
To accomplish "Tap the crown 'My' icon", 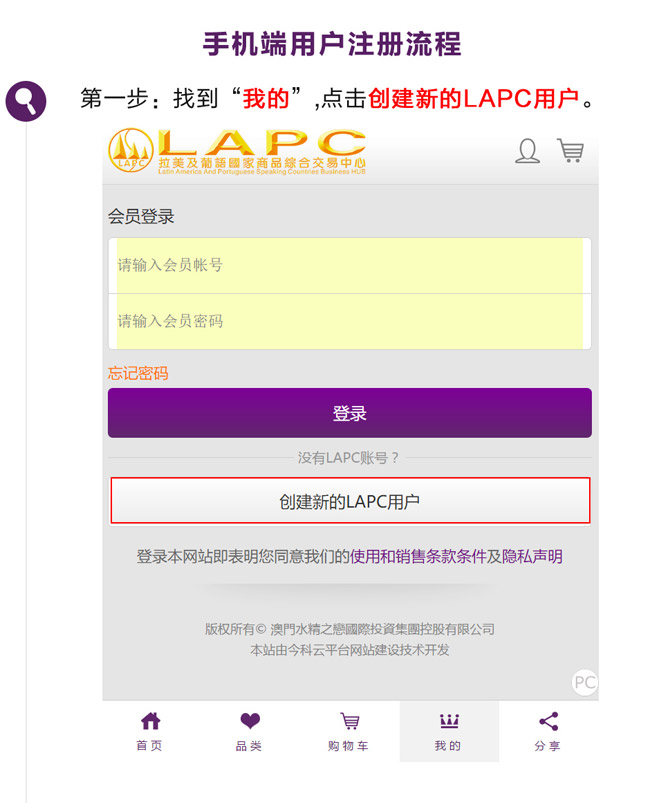I will (x=448, y=721).
